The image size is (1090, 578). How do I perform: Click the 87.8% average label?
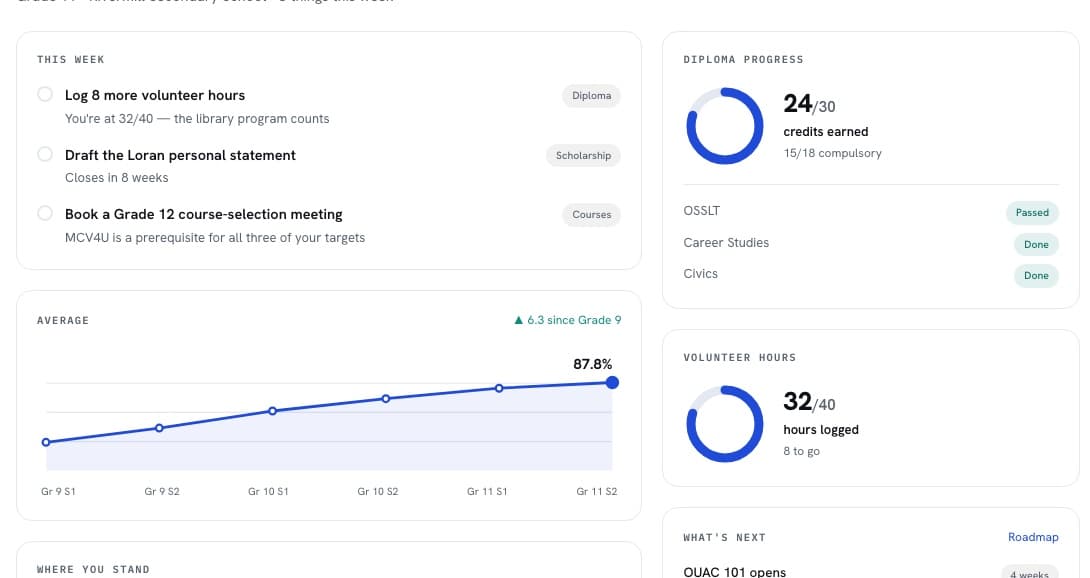(x=592, y=364)
